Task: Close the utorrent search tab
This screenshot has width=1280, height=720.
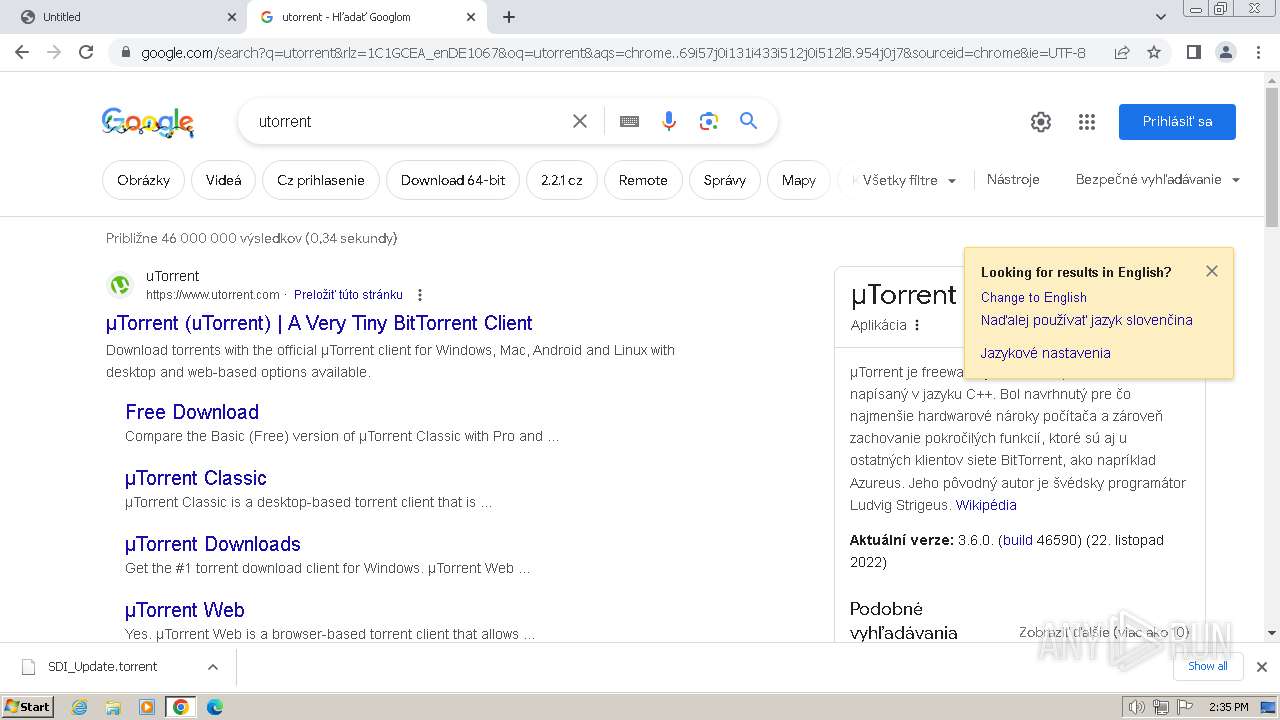Action: pyautogui.click(x=471, y=17)
